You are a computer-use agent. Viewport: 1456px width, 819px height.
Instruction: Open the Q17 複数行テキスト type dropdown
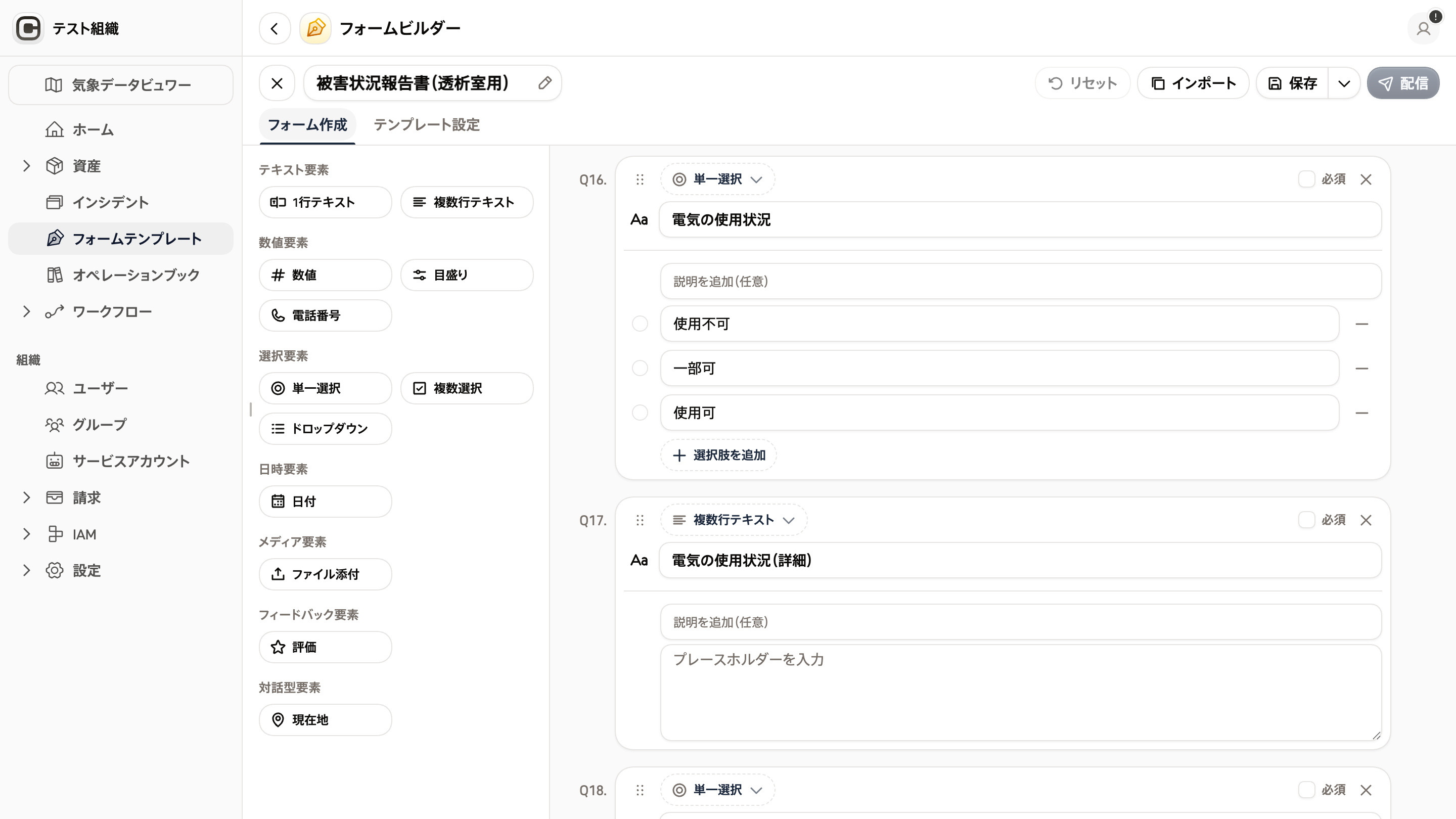click(734, 520)
